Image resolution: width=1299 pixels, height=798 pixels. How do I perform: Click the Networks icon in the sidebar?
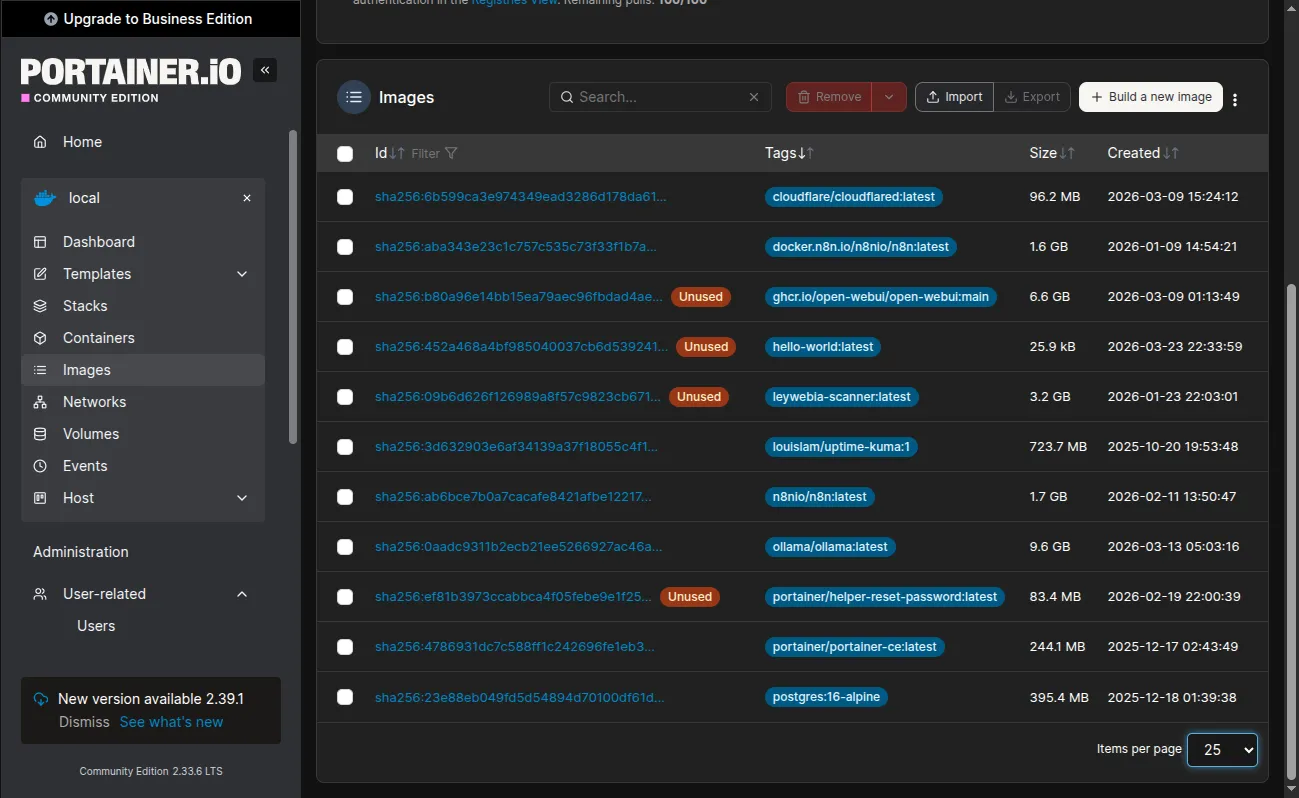coord(40,402)
